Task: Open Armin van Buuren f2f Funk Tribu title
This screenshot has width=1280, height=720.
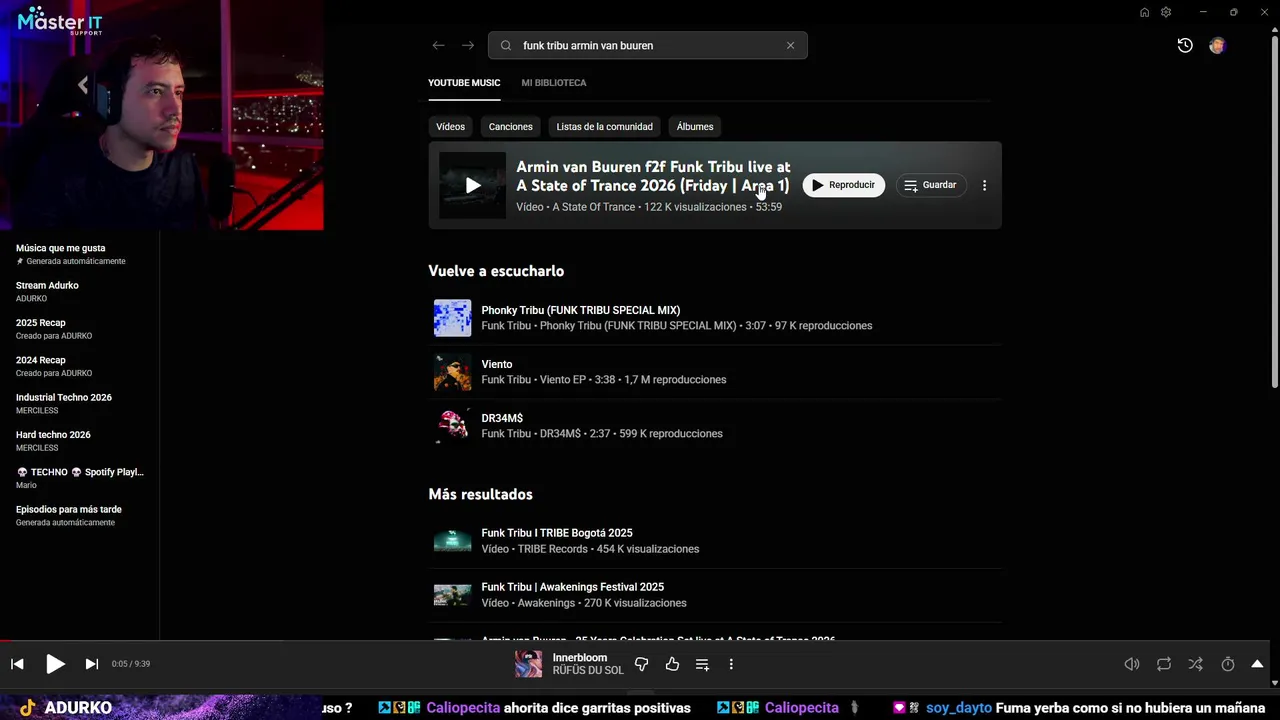Action: 653,176
